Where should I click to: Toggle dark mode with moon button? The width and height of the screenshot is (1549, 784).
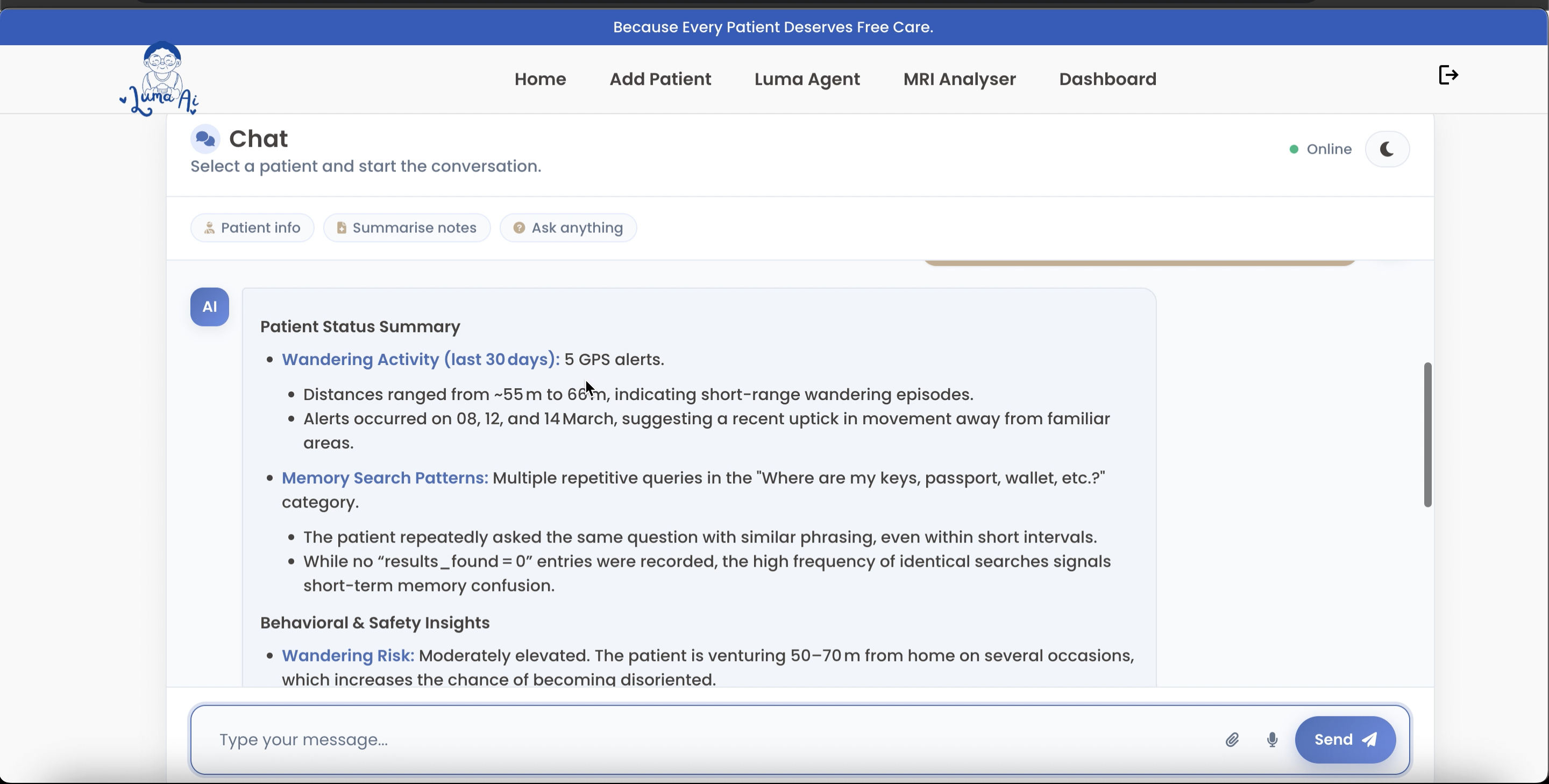point(1387,149)
